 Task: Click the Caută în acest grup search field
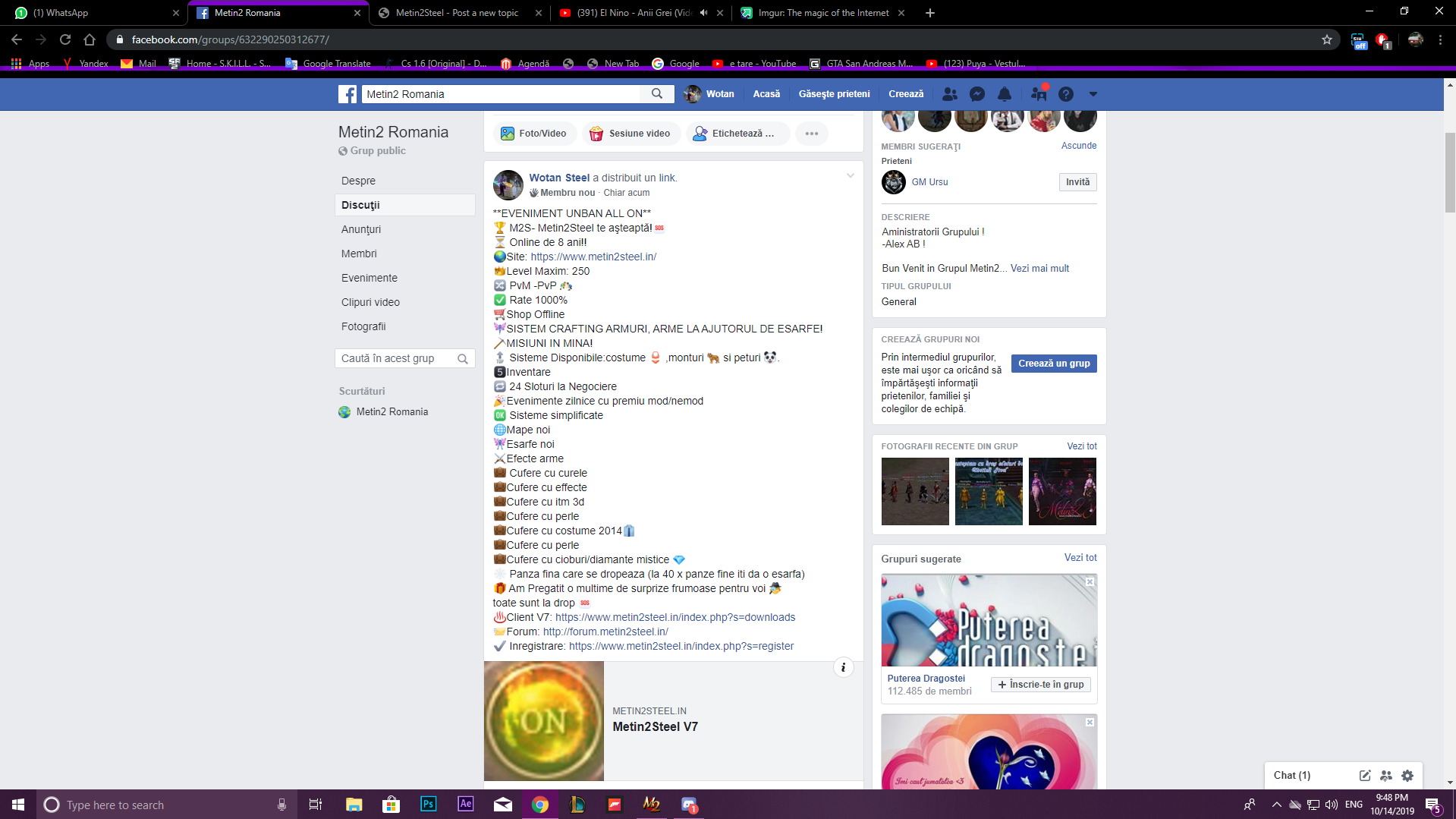point(405,358)
